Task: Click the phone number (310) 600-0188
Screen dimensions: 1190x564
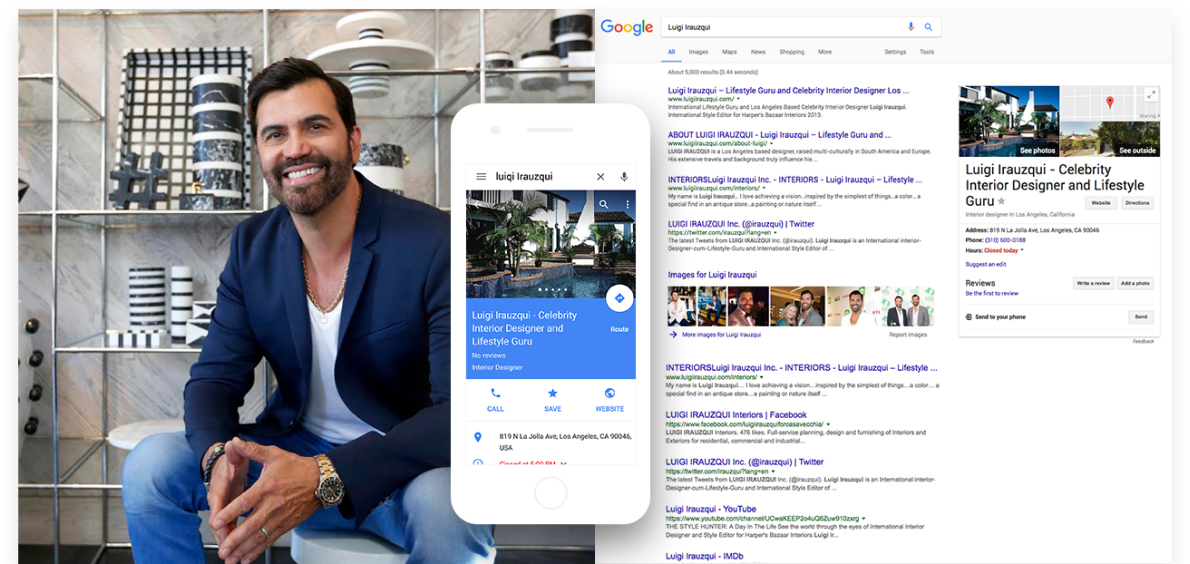Action: pyautogui.click(x=1005, y=240)
